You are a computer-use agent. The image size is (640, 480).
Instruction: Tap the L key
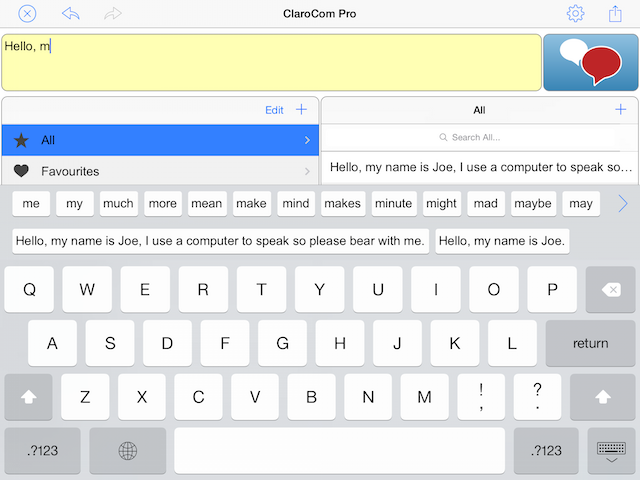(512, 343)
